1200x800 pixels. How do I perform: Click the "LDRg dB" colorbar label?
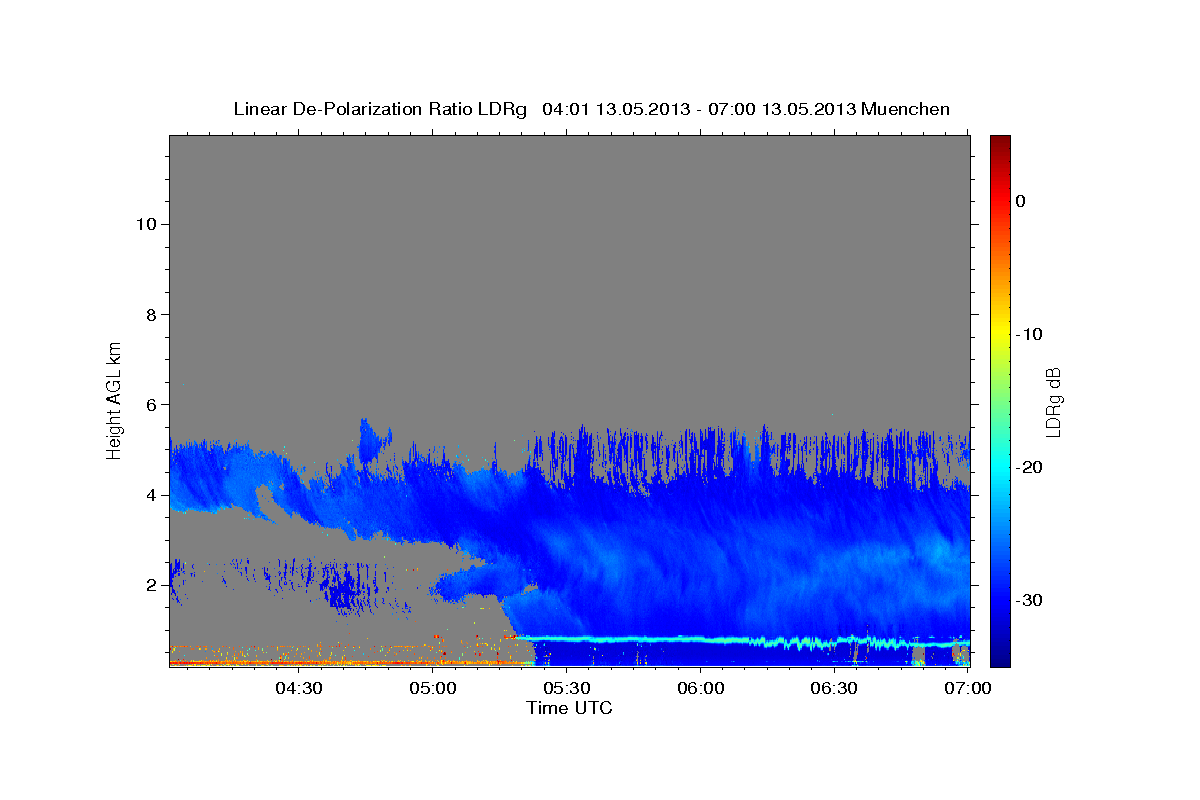click(1053, 402)
